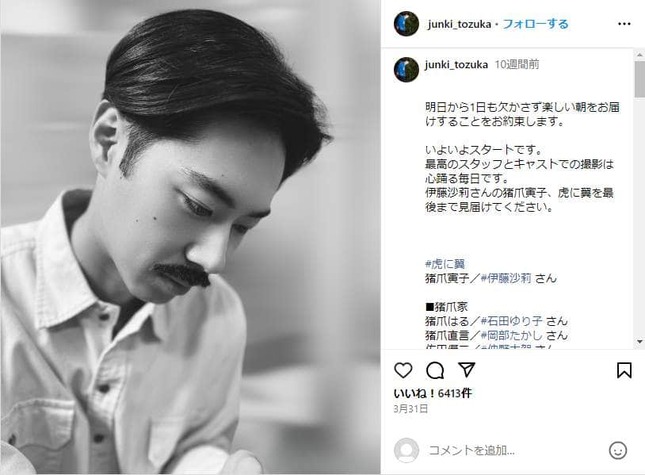The width and height of the screenshot is (645, 475).
Task: Open junki_tozuka username in header
Action: pos(459,24)
